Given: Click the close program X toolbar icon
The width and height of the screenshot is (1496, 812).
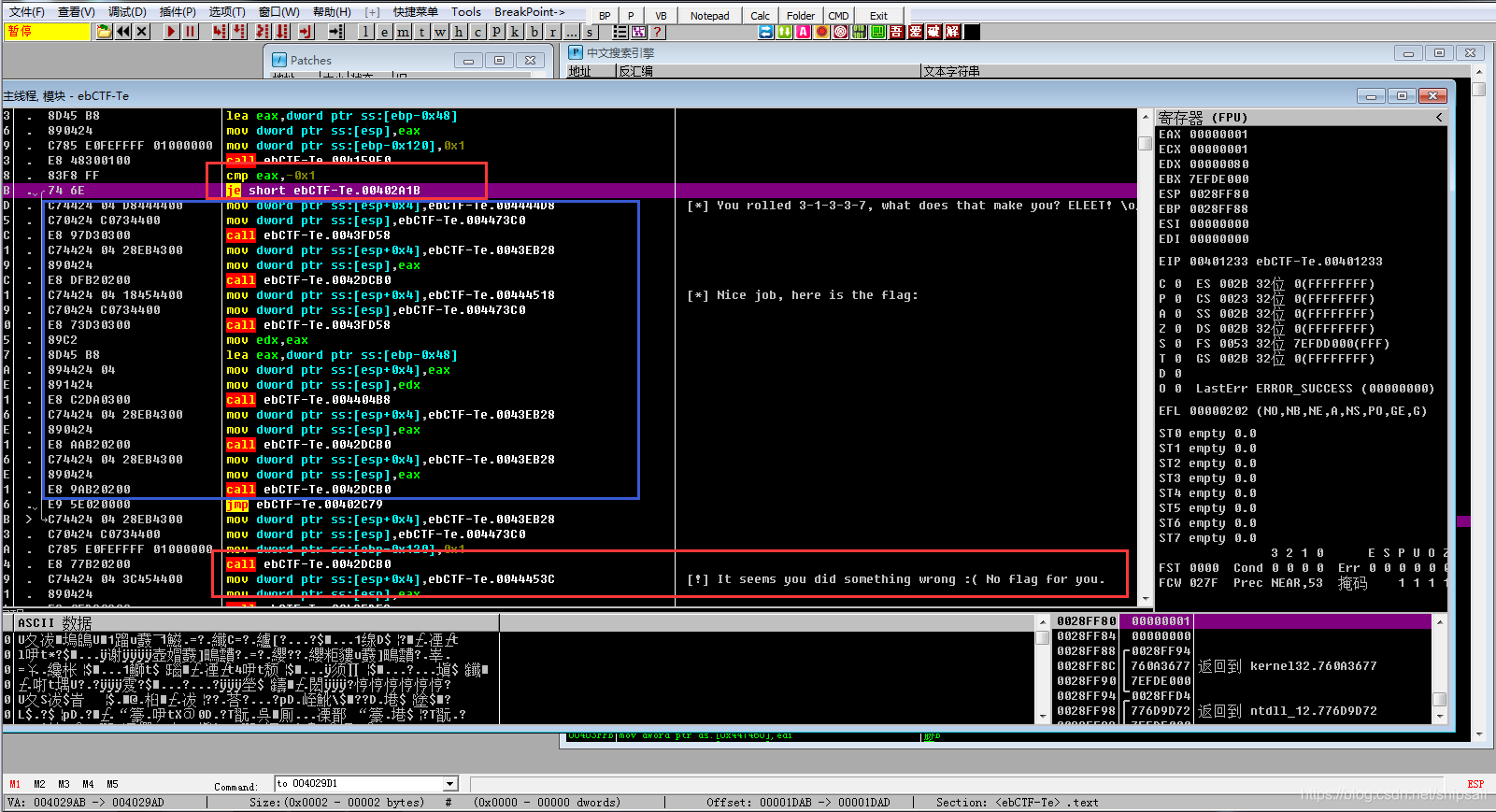Looking at the screenshot, I should pos(142,32).
